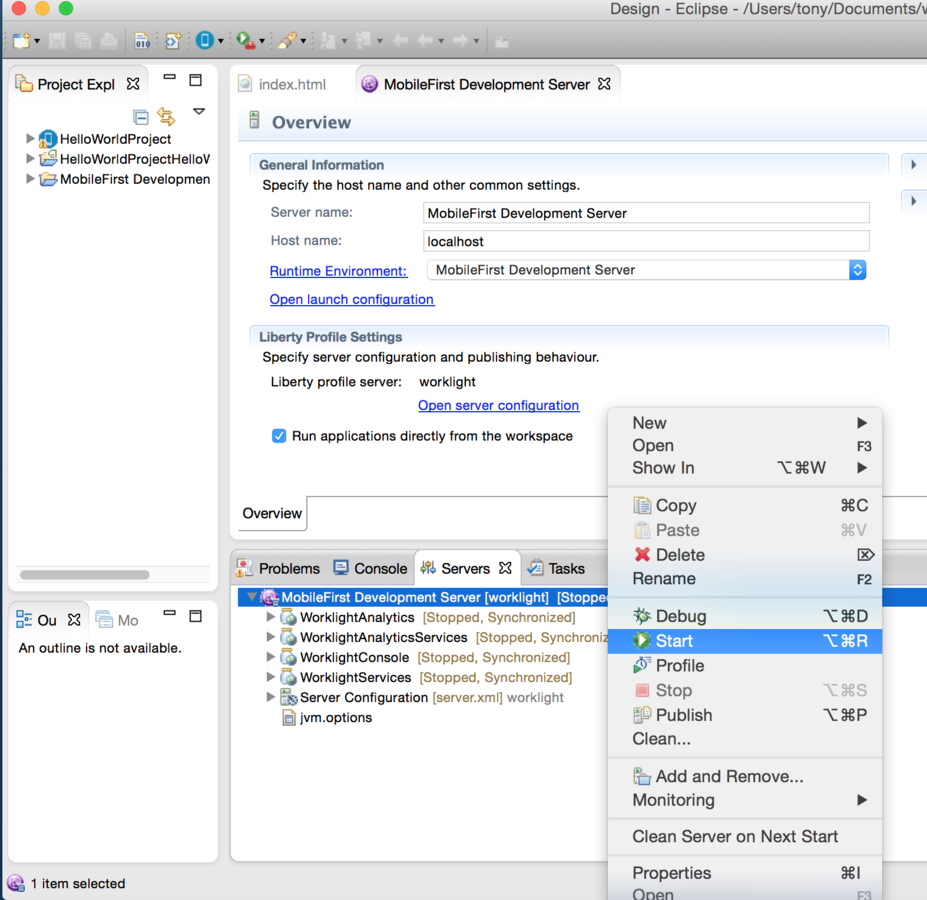Click the Server name input field

[x=646, y=213]
